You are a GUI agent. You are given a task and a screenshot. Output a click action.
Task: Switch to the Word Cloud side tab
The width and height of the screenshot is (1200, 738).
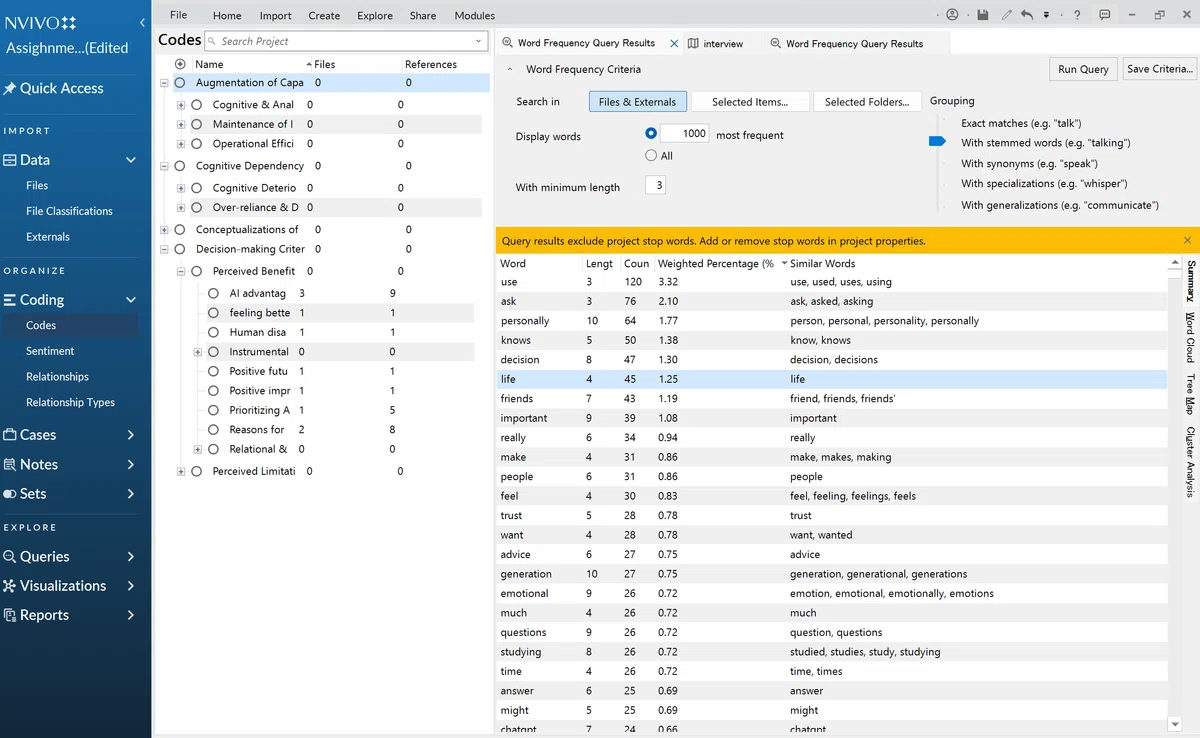tap(1189, 338)
